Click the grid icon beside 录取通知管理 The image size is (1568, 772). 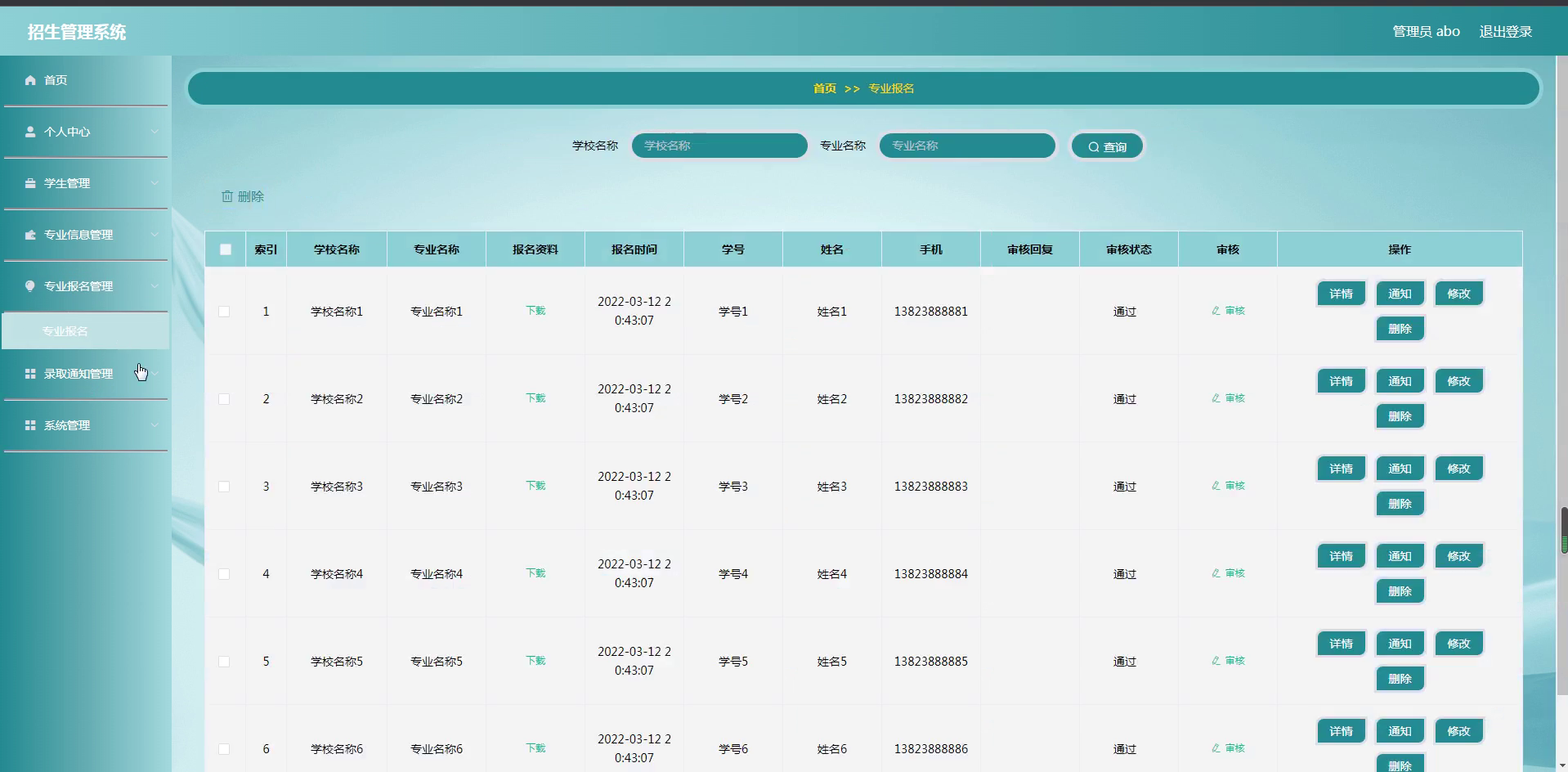pyautogui.click(x=30, y=374)
